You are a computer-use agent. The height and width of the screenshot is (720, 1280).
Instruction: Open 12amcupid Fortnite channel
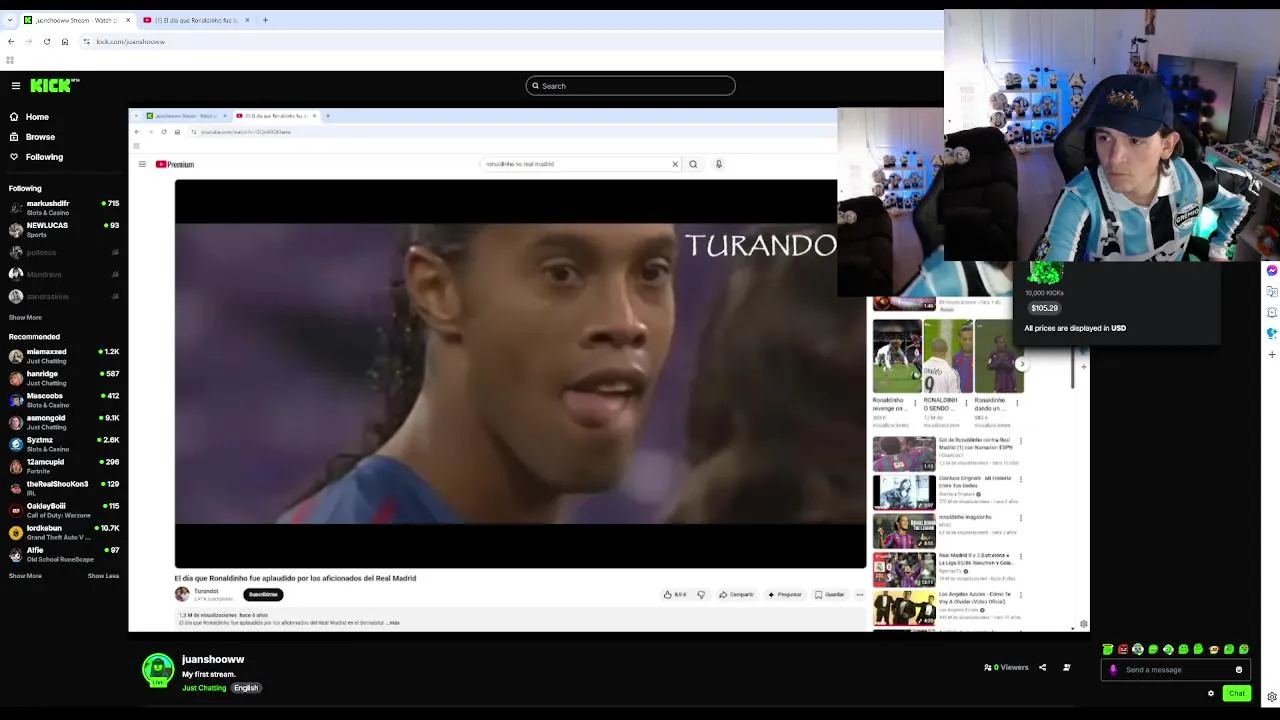pos(64,466)
